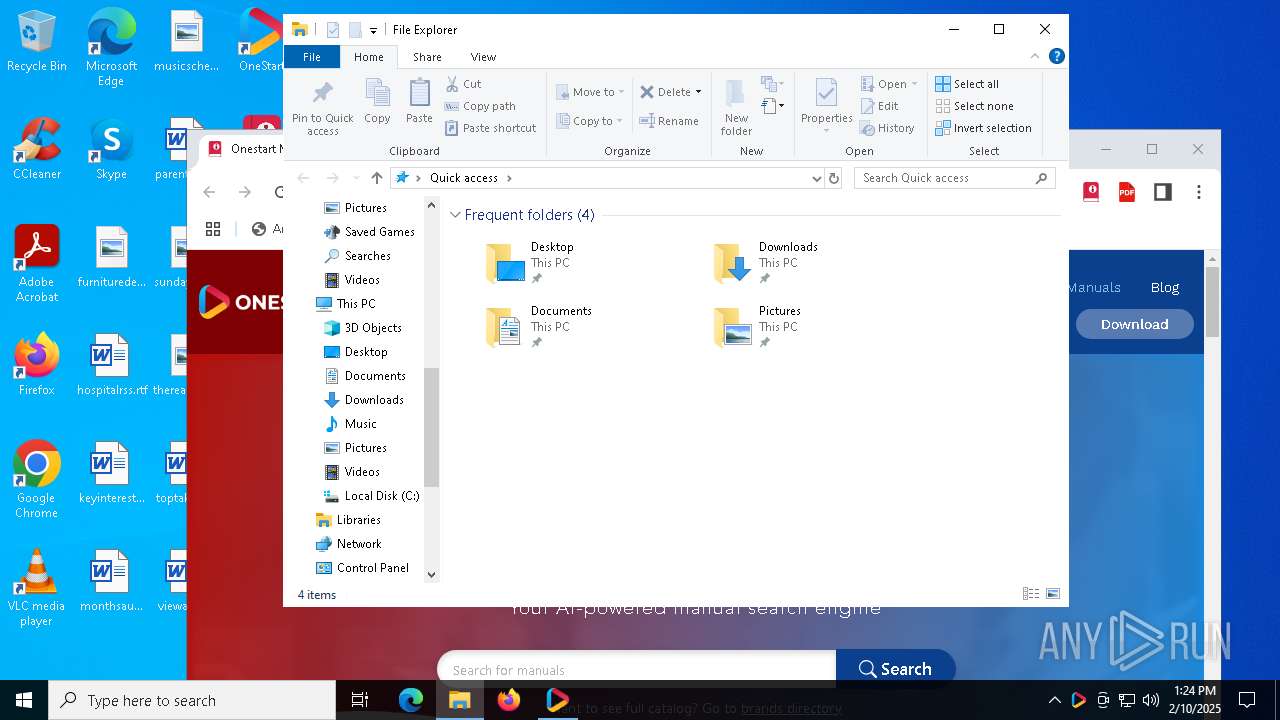The width and height of the screenshot is (1280, 720).
Task: Click Windows Start button
Action: [x=24, y=700]
